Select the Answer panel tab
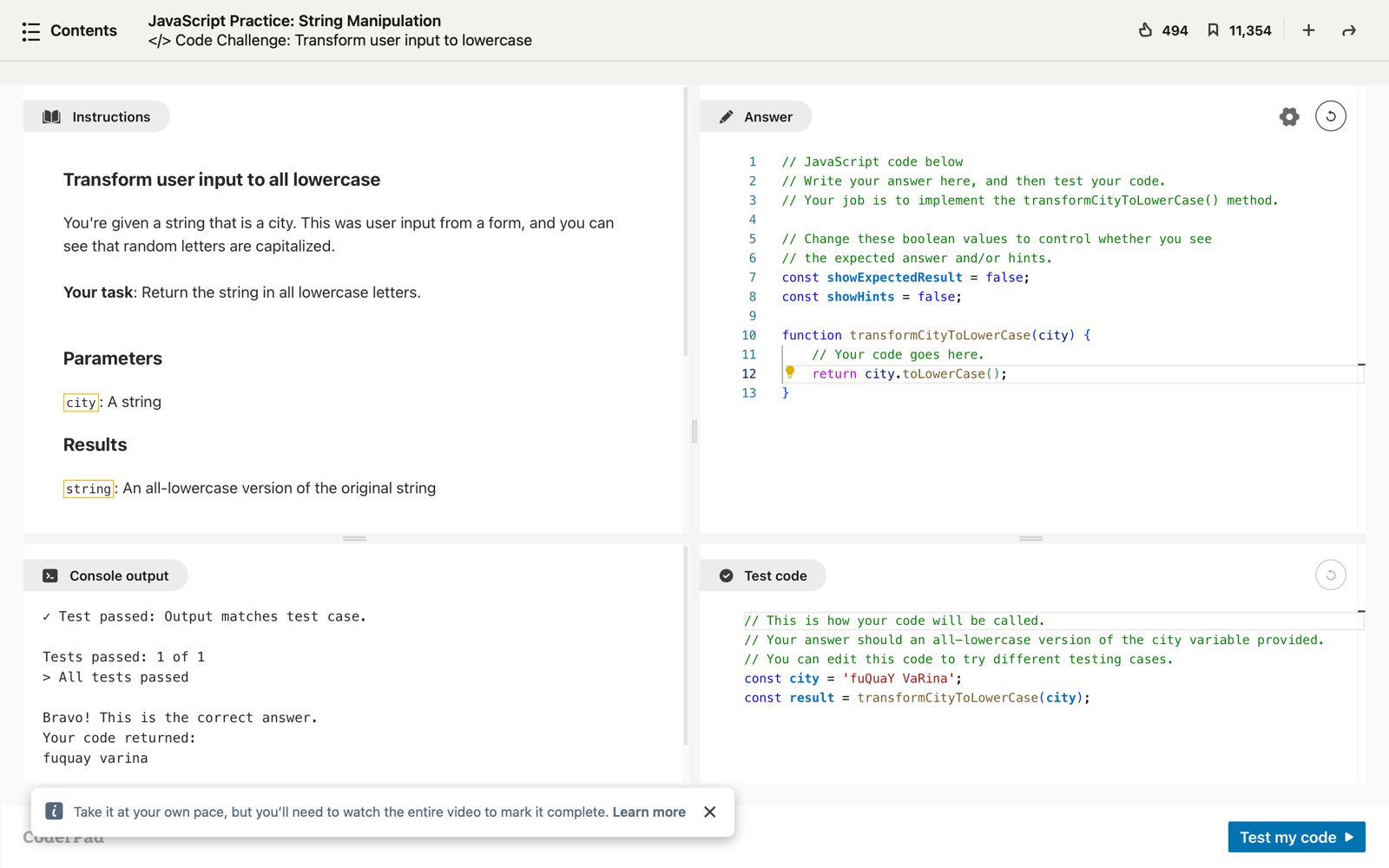The image size is (1389, 868). (755, 117)
